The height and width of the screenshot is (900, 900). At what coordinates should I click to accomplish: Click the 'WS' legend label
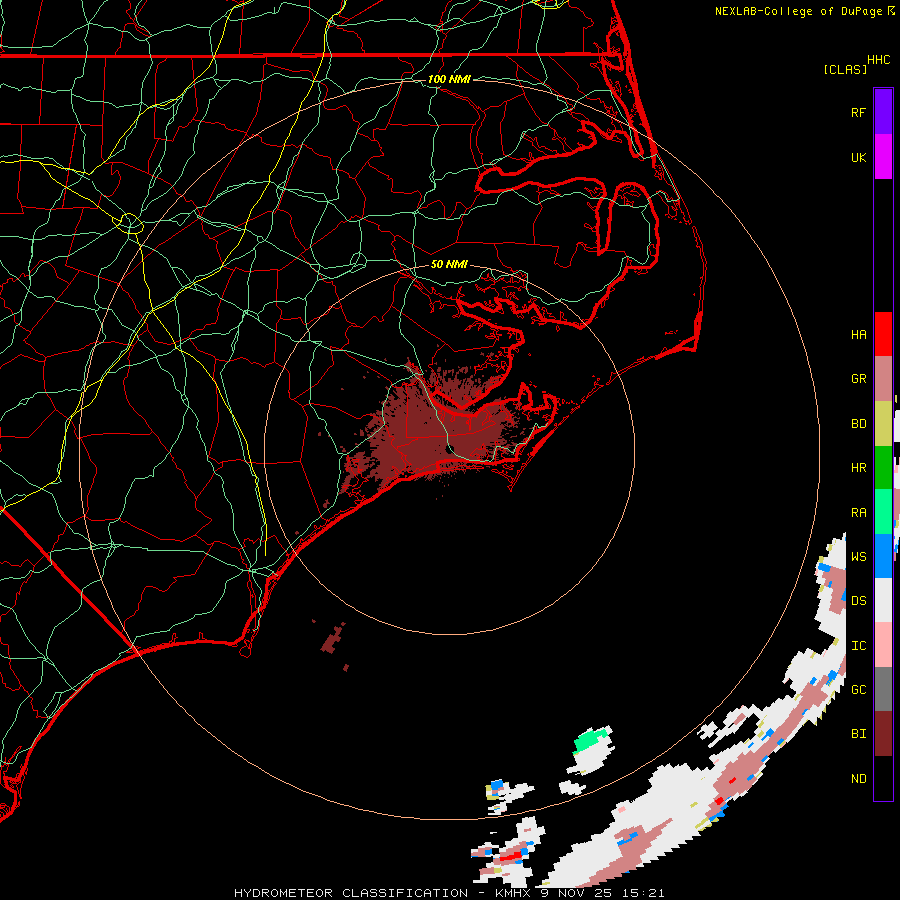tap(858, 556)
